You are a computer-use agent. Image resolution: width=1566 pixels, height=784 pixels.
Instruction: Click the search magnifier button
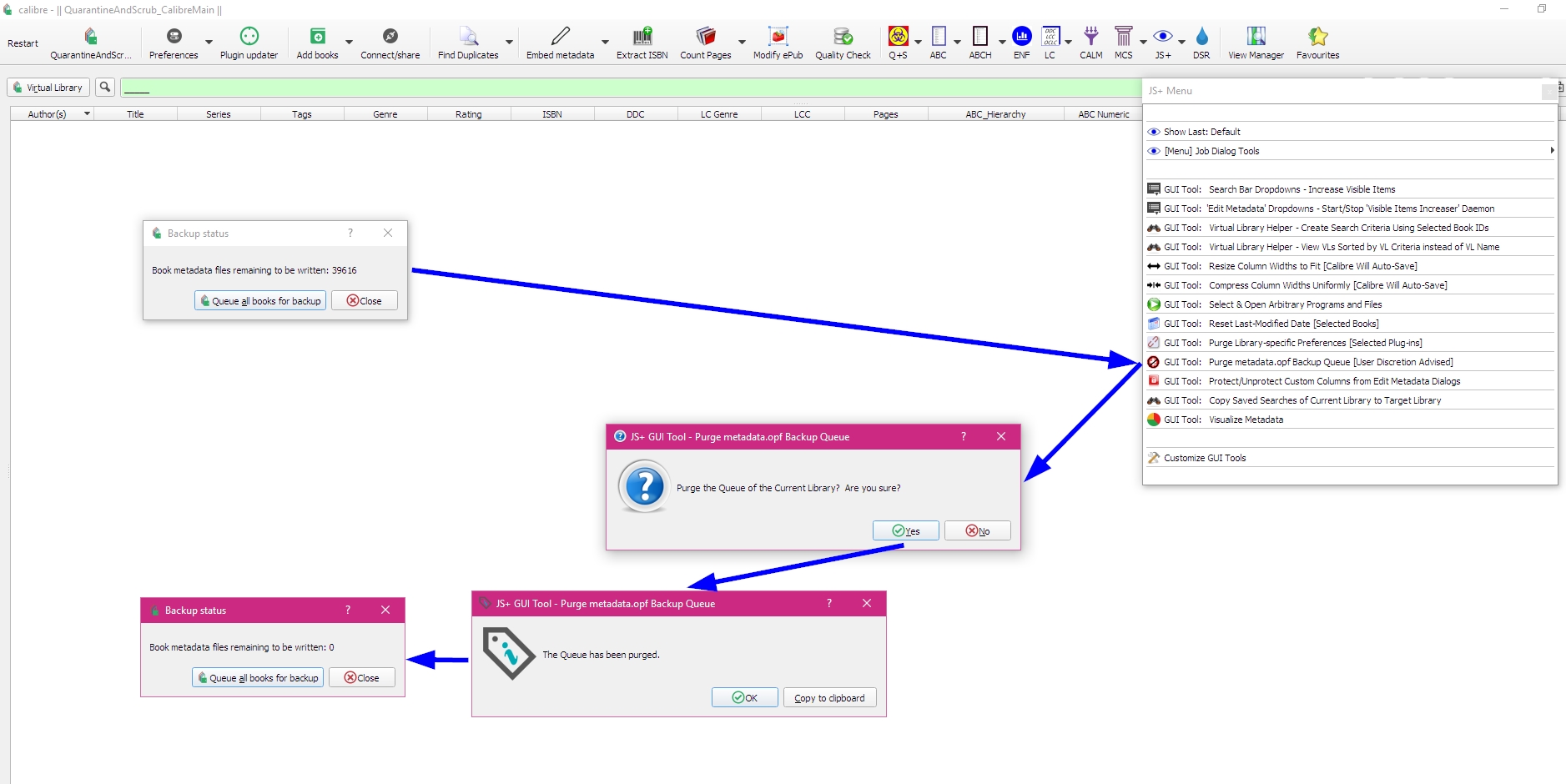click(105, 87)
